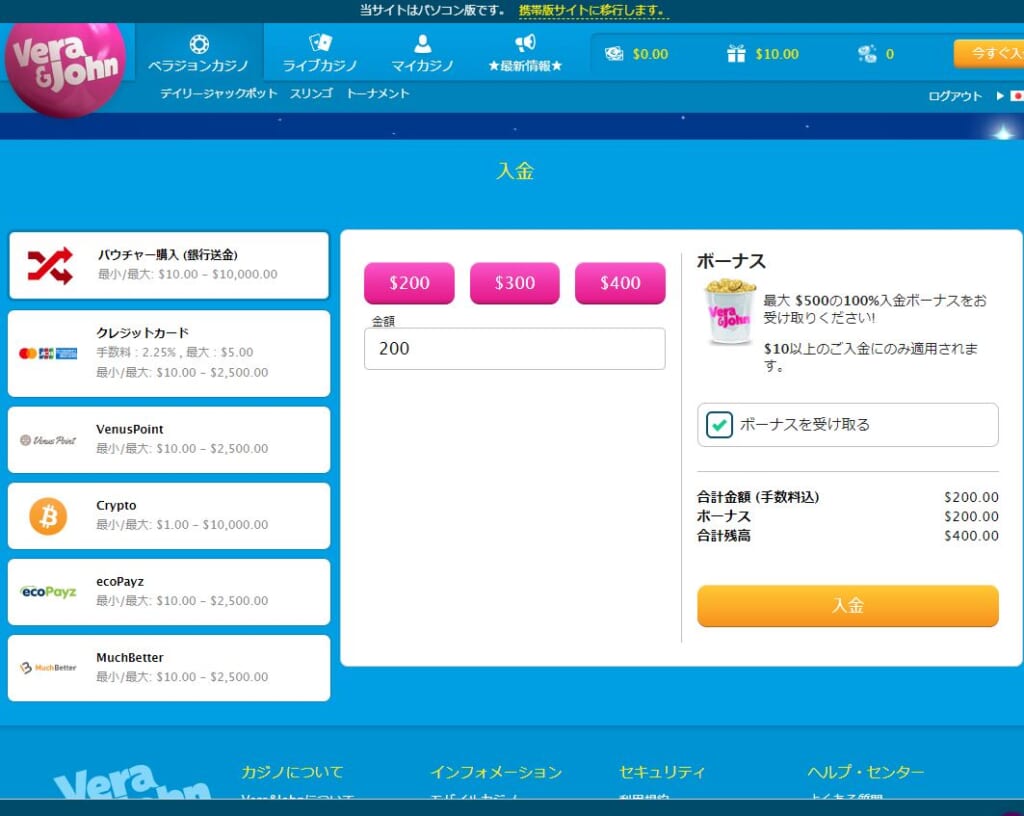
Task: Open ベラジョンカジノ casino chip icon
Action: 199,44
